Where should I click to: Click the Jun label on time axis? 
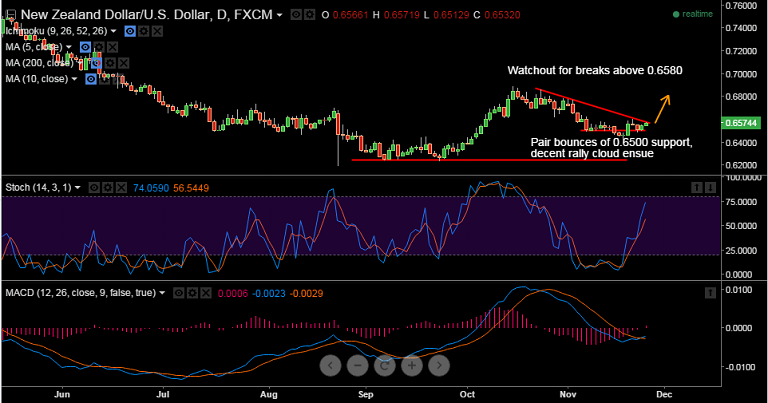click(x=62, y=394)
